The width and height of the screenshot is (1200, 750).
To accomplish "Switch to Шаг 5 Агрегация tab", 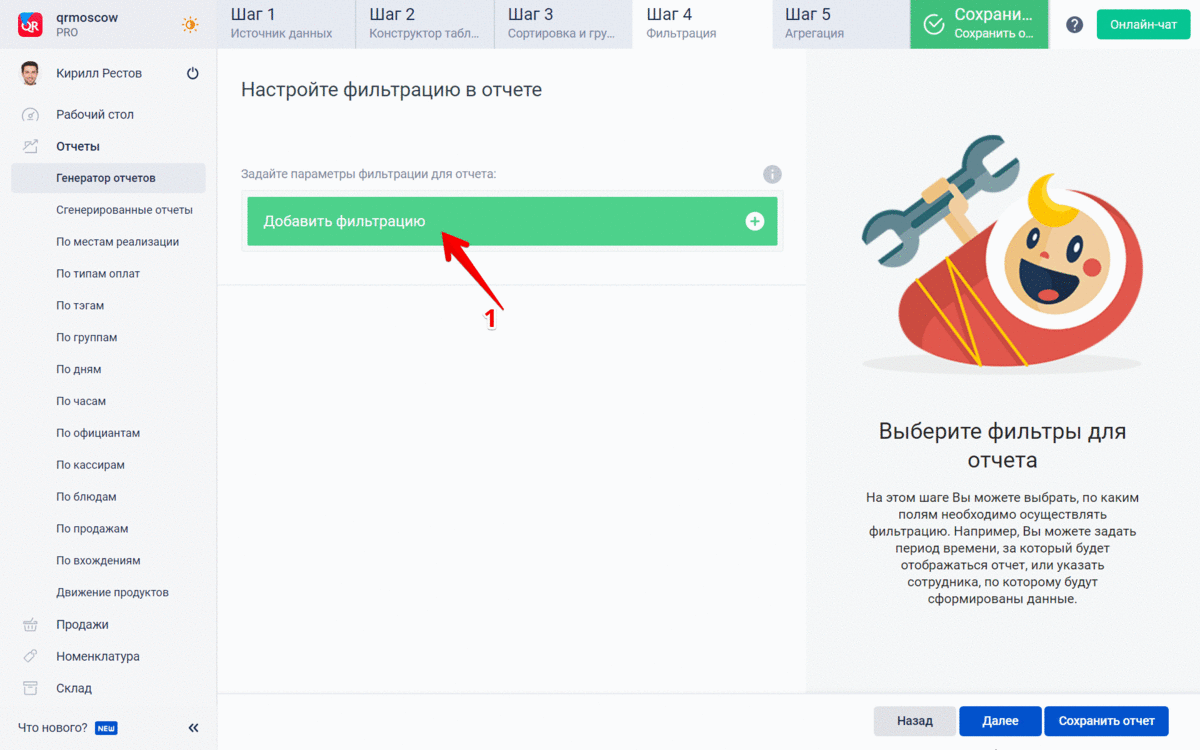I will 840,24.
